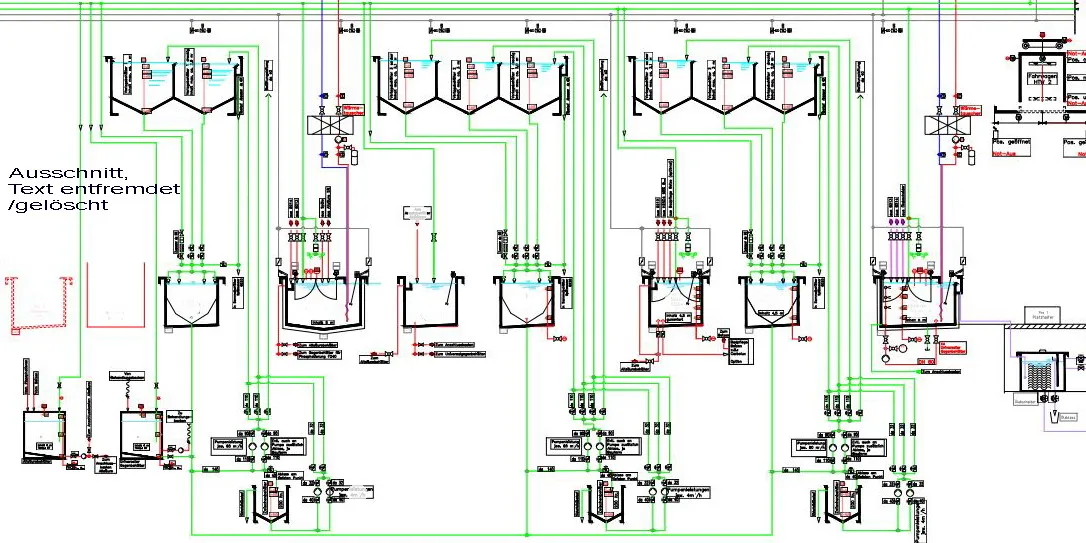Select the gray label box with red arrow

click(417, 212)
